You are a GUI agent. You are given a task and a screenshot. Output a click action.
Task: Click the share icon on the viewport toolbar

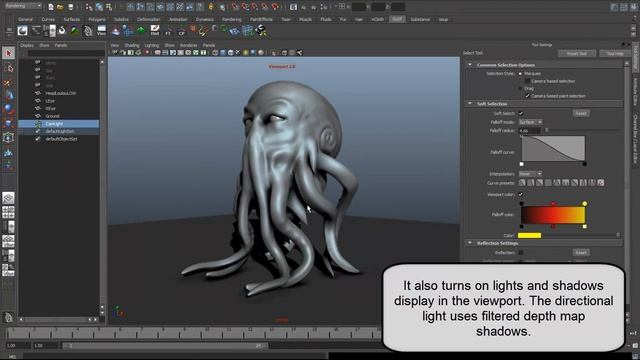coord(300,53)
